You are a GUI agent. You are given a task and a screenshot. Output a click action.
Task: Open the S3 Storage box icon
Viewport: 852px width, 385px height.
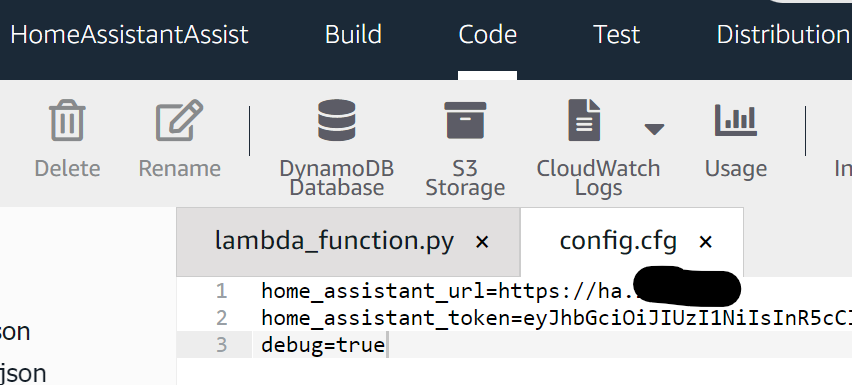click(x=465, y=120)
